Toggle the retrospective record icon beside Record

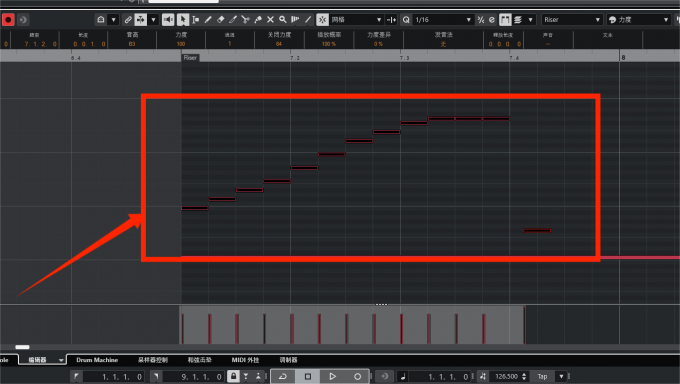(x=23, y=20)
